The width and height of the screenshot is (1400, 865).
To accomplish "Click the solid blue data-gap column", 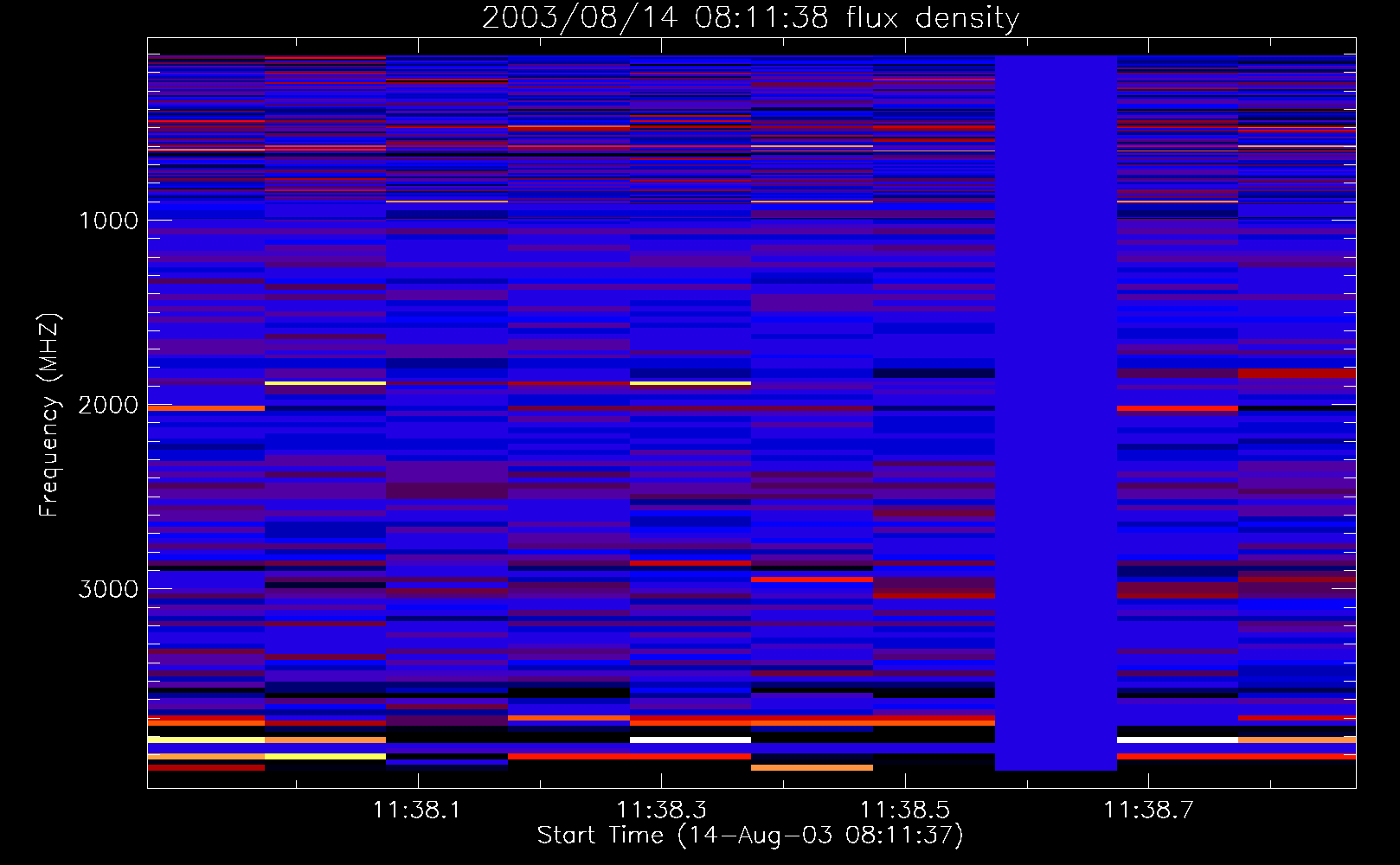I will (1056, 413).
